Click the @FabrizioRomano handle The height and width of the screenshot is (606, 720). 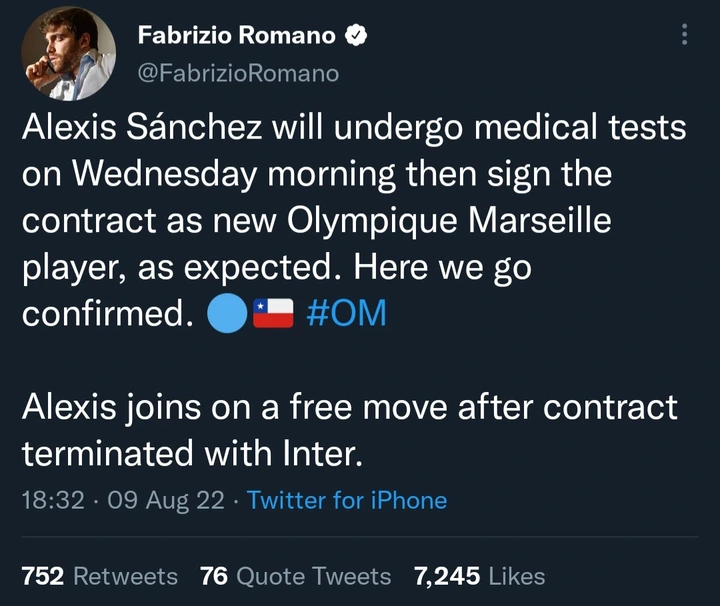click(x=238, y=73)
